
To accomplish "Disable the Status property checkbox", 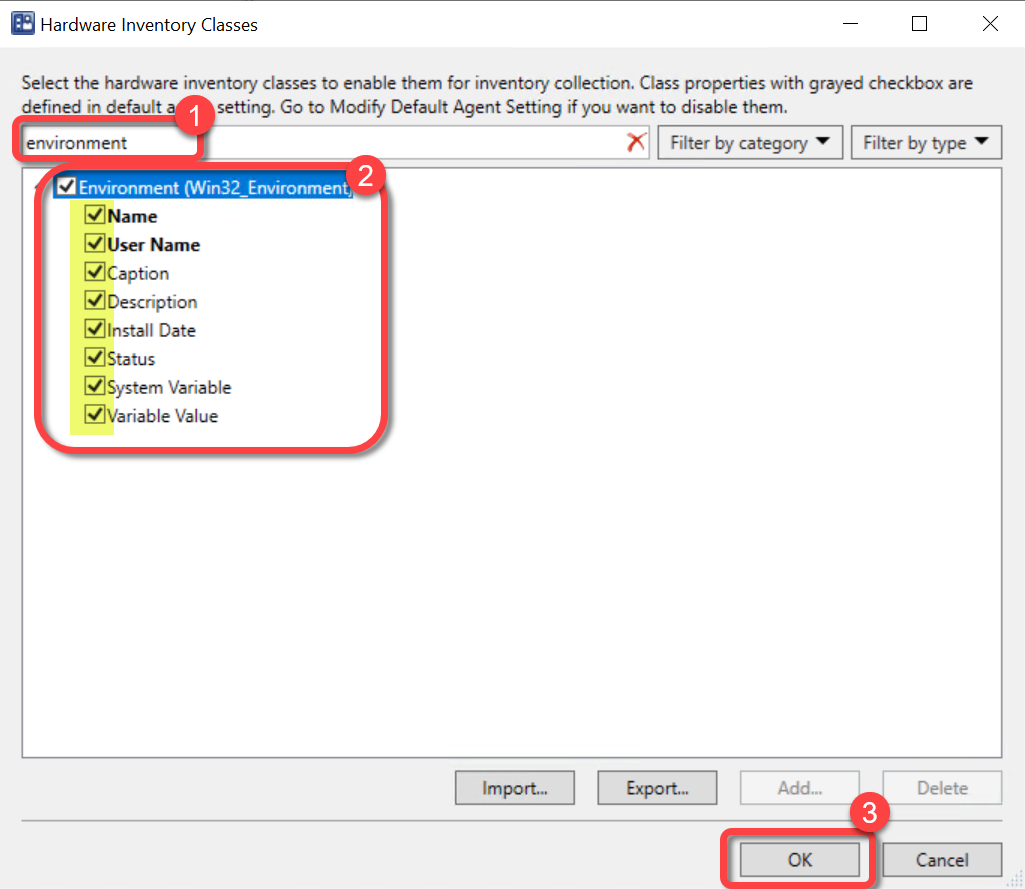I will pos(95,358).
